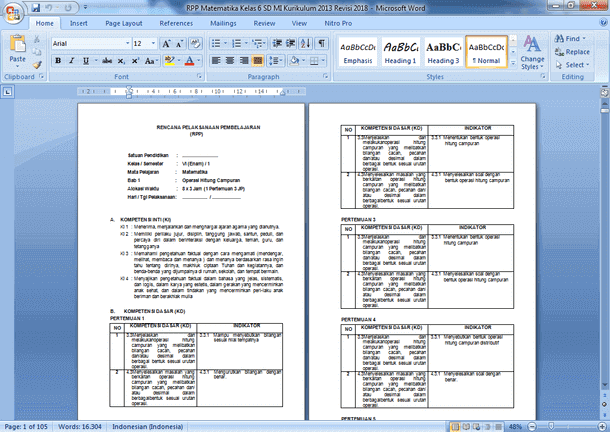Open the font color dropdown arrow
This screenshot has height=432, width=610.
click(198, 61)
